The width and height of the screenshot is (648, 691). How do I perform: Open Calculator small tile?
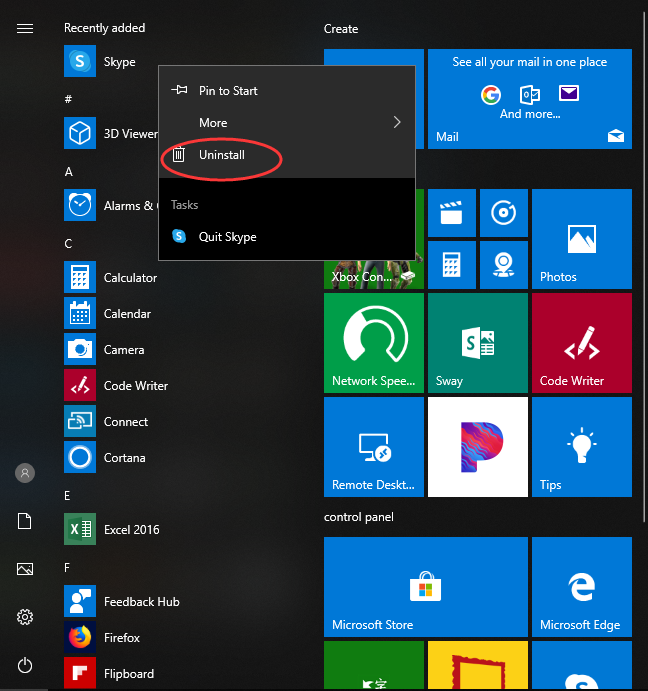point(452,265)
